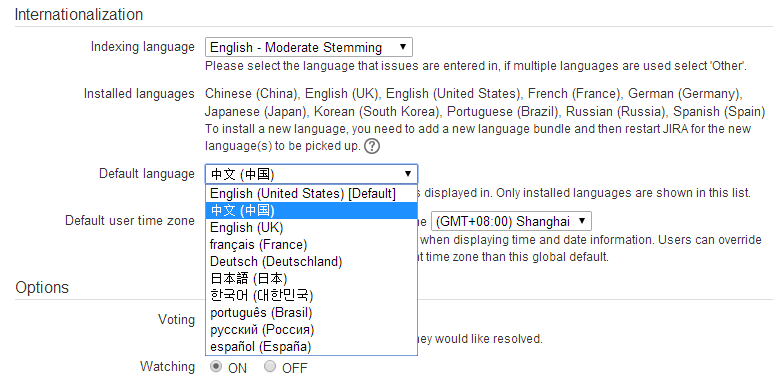This screenshot has height=381, width=779.
Task: Collapse the Default language dropdown arrow
Action: (x=407, y=174)
